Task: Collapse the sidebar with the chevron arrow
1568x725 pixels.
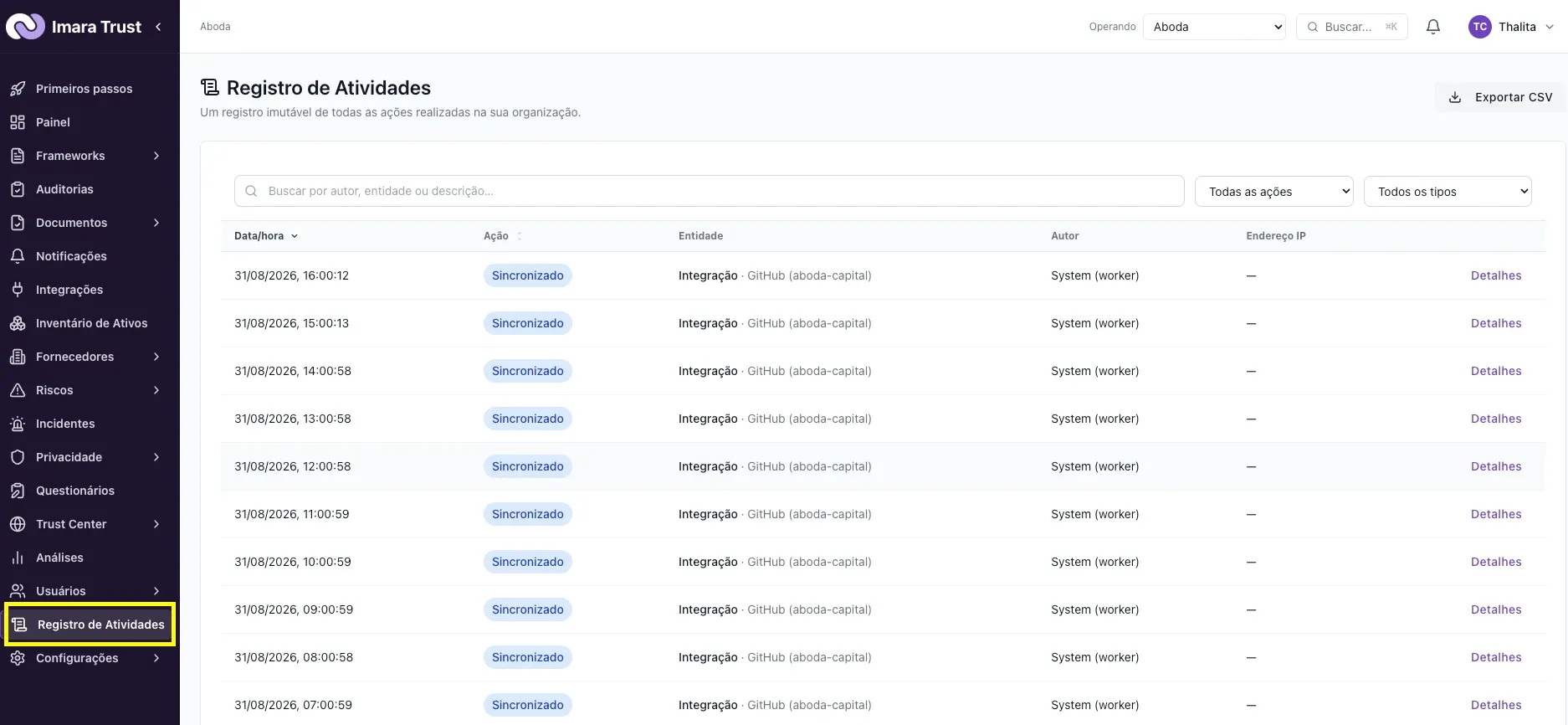Action: [x=158, y=27]
